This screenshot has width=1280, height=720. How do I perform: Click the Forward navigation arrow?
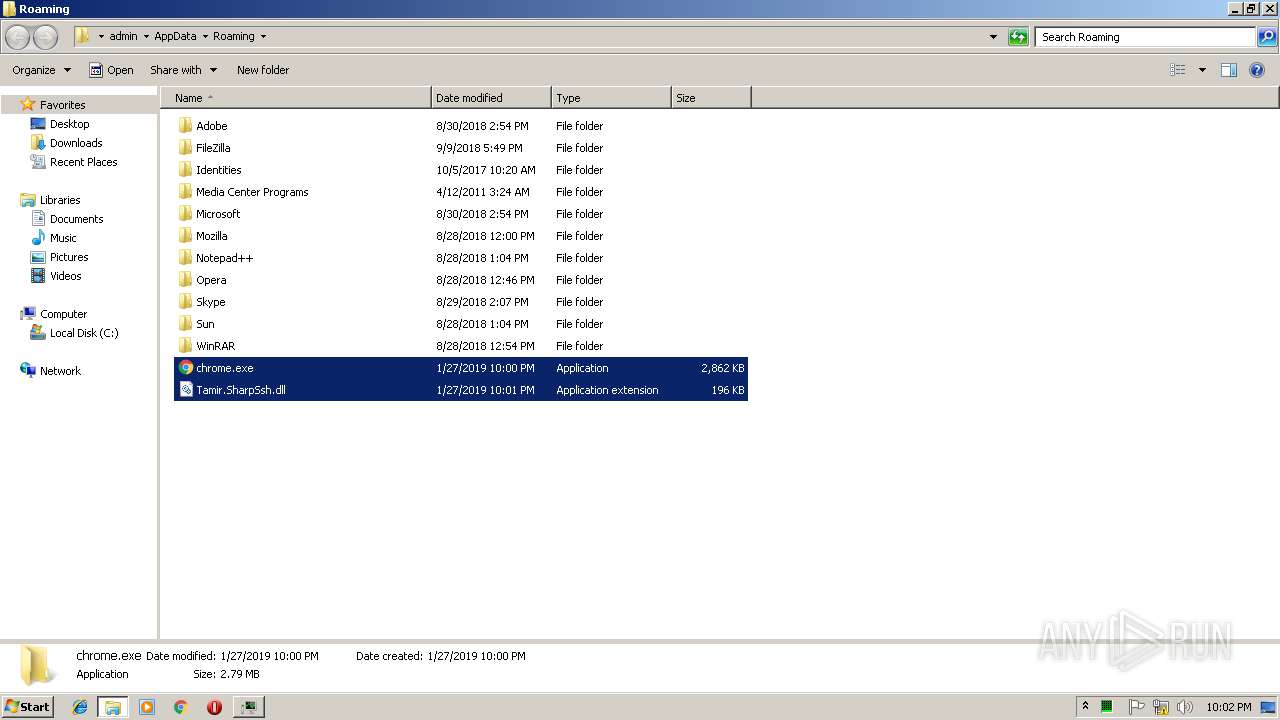click(x=46, y=37)
